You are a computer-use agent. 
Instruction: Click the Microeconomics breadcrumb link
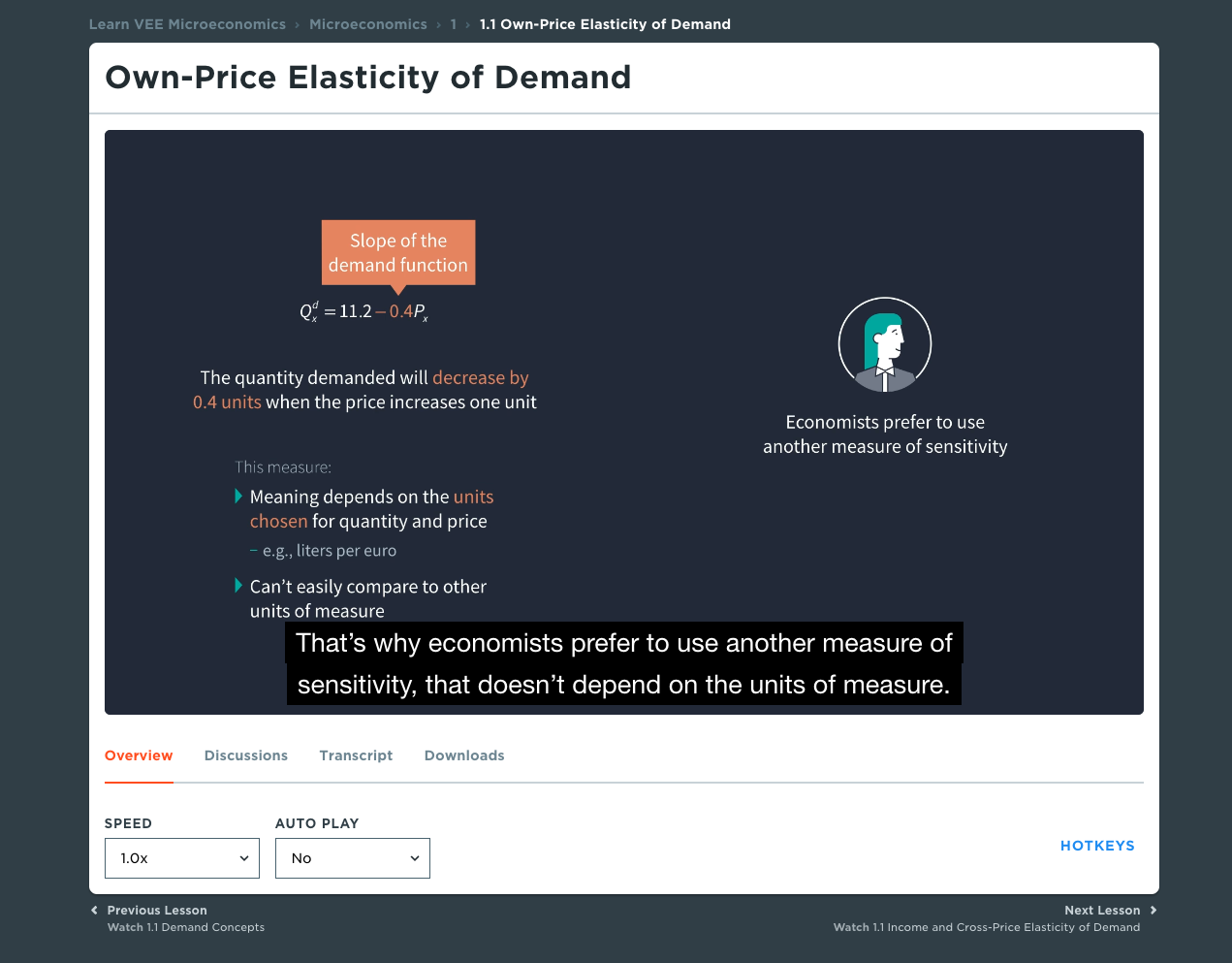368,24
